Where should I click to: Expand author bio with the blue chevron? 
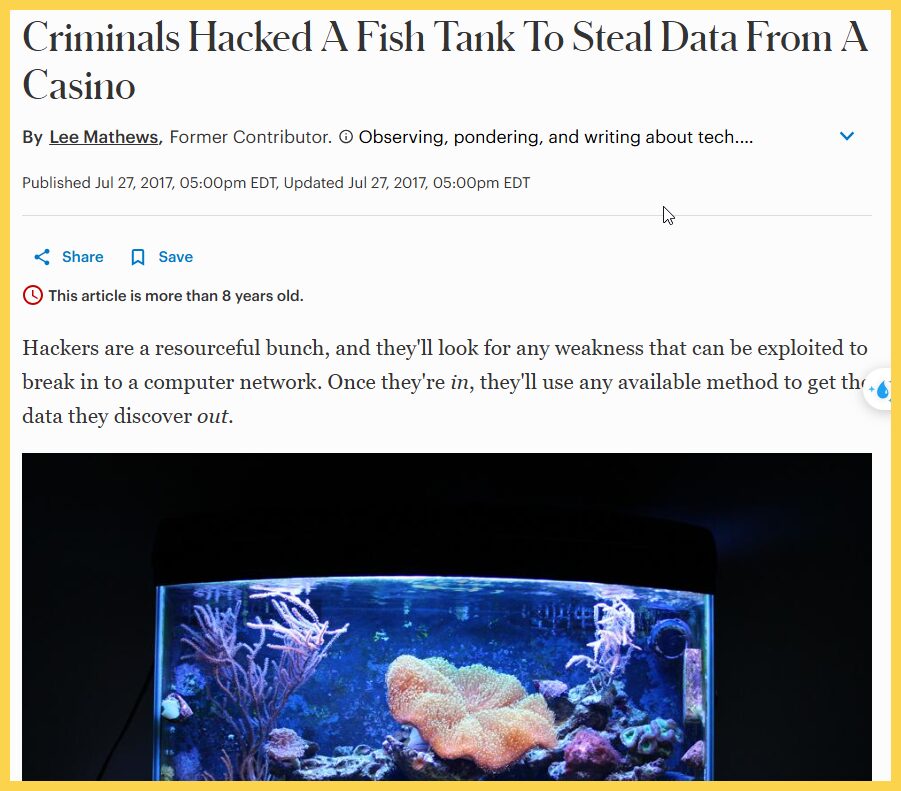tap(846, 136)
